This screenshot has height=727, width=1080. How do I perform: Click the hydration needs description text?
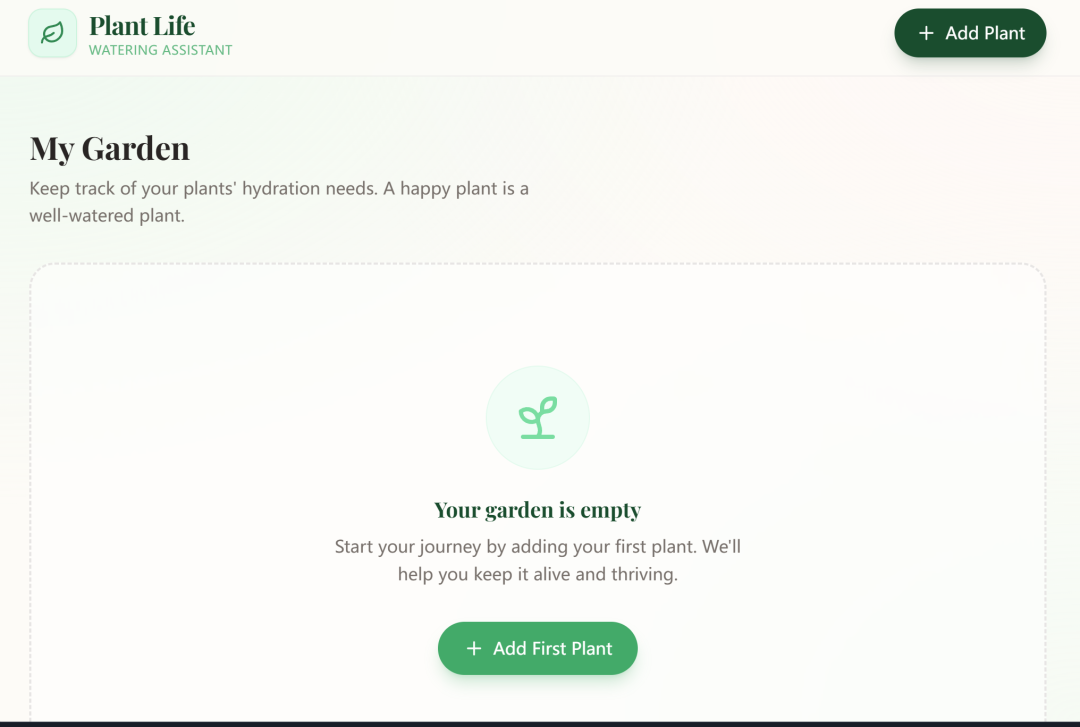[279, 202]
